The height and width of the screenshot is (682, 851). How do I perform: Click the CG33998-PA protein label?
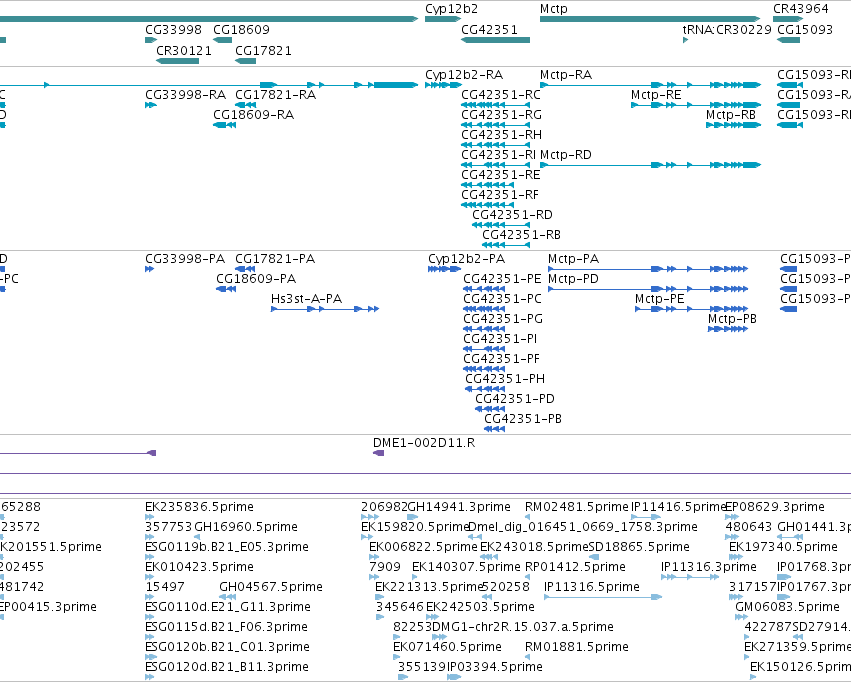pos(185,259)
